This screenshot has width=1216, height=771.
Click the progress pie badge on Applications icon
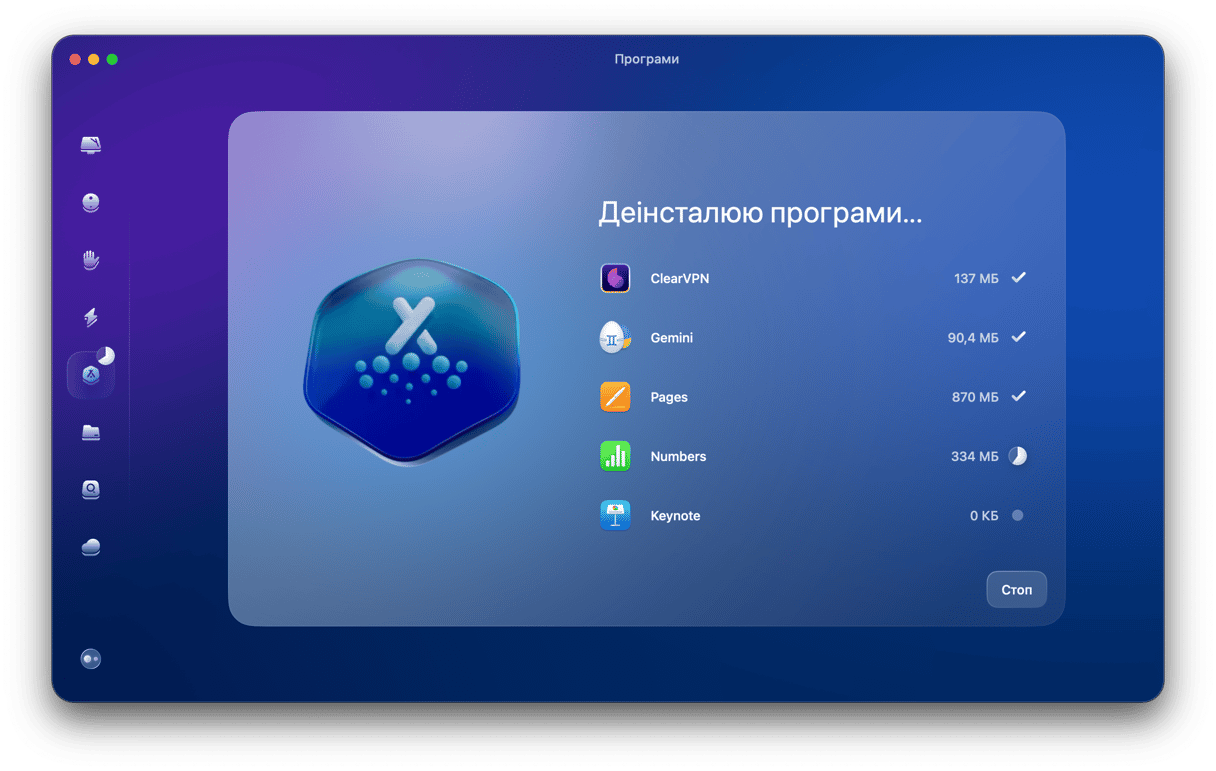click(105, 356)
